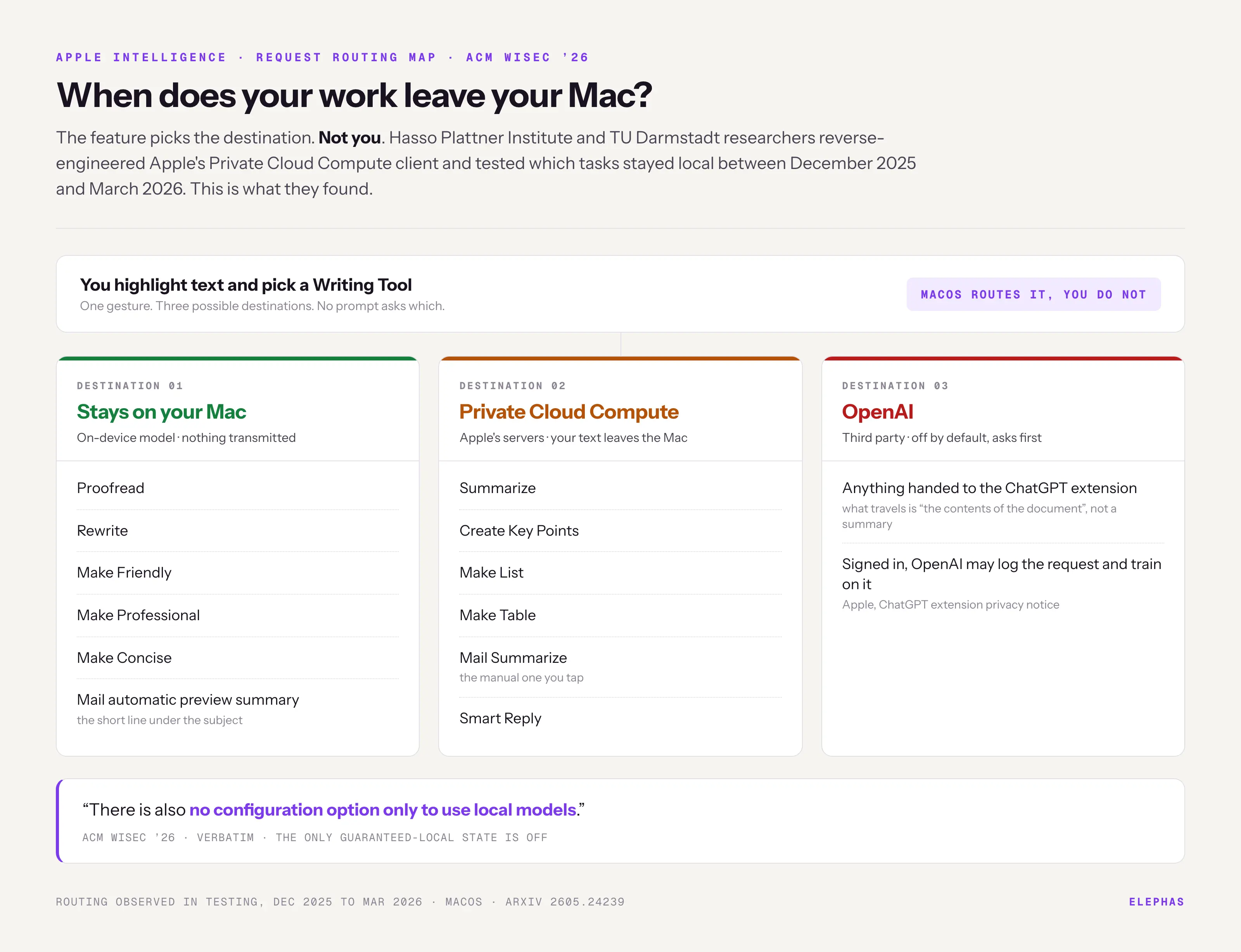
Task: Click the 'macOS routes it, you do not' badge
Action: pos(1033,295)
